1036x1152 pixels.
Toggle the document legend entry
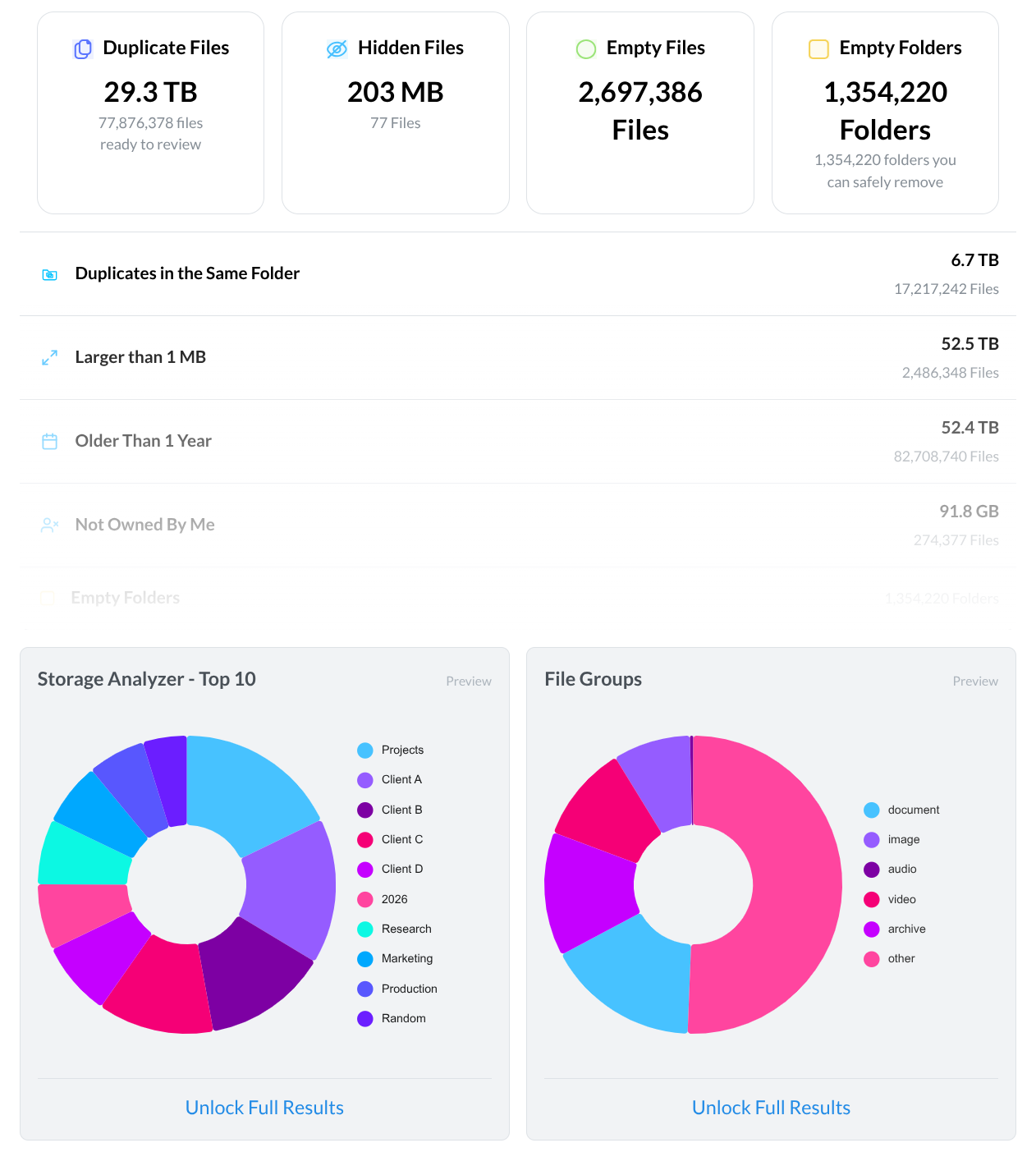[913, 810]
